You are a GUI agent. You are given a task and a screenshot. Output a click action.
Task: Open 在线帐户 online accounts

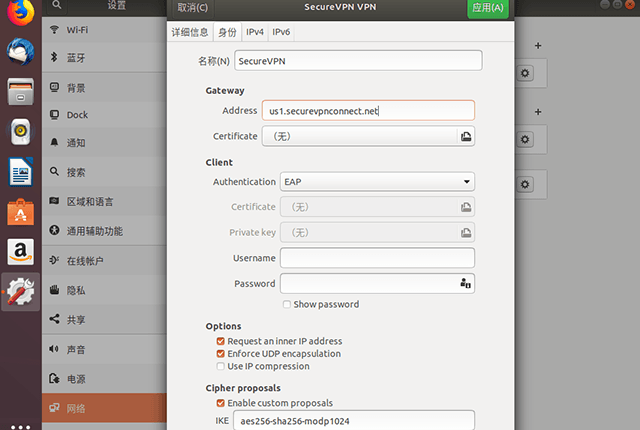[104, 261]
